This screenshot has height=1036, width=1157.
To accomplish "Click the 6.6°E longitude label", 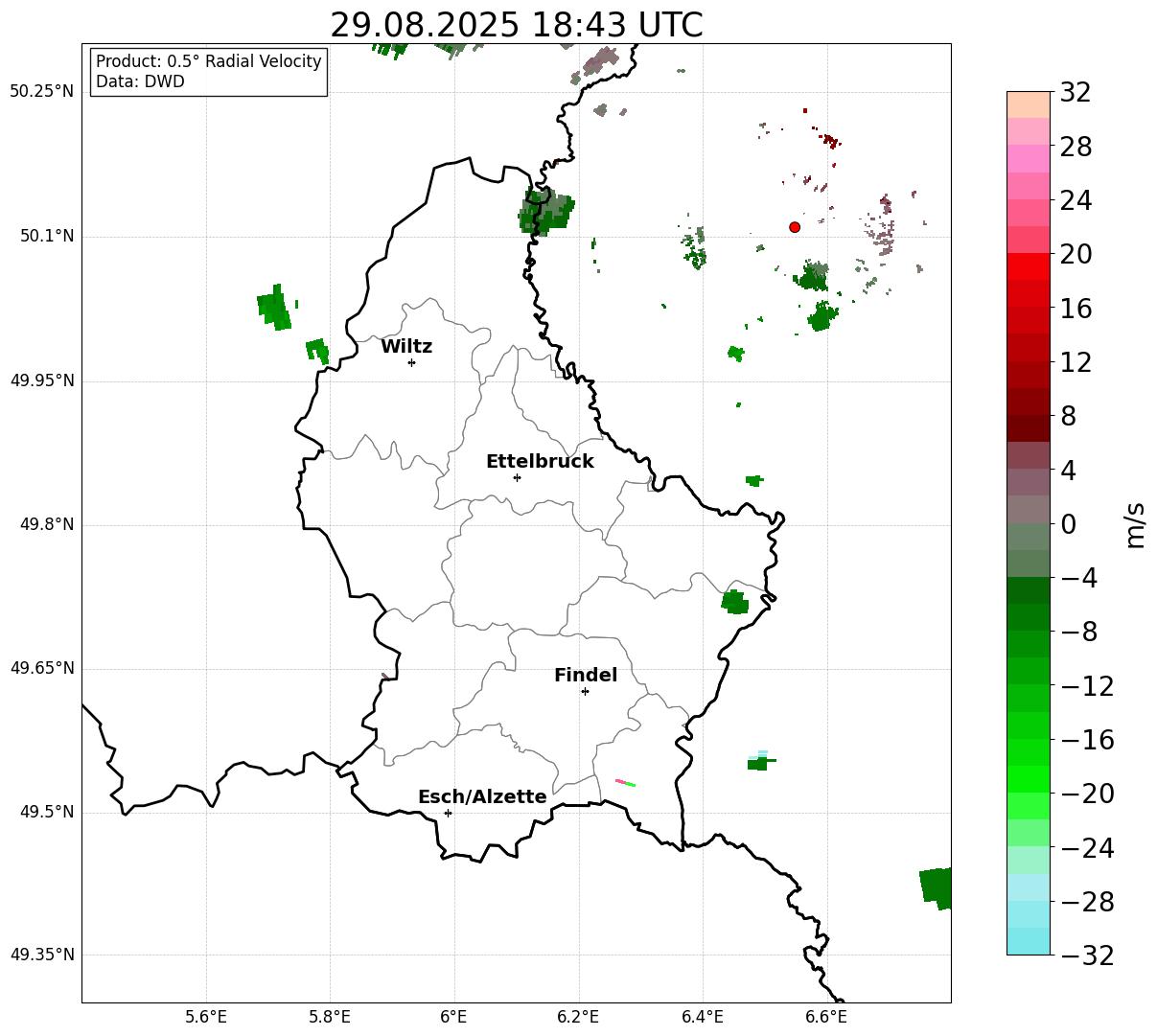I will (826, 1016).
